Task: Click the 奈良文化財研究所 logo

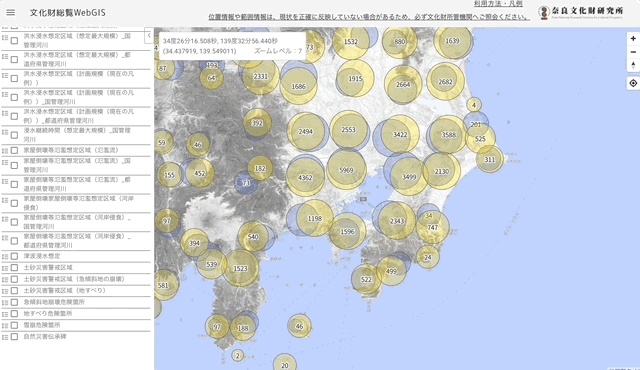Action: pos(581,12)
